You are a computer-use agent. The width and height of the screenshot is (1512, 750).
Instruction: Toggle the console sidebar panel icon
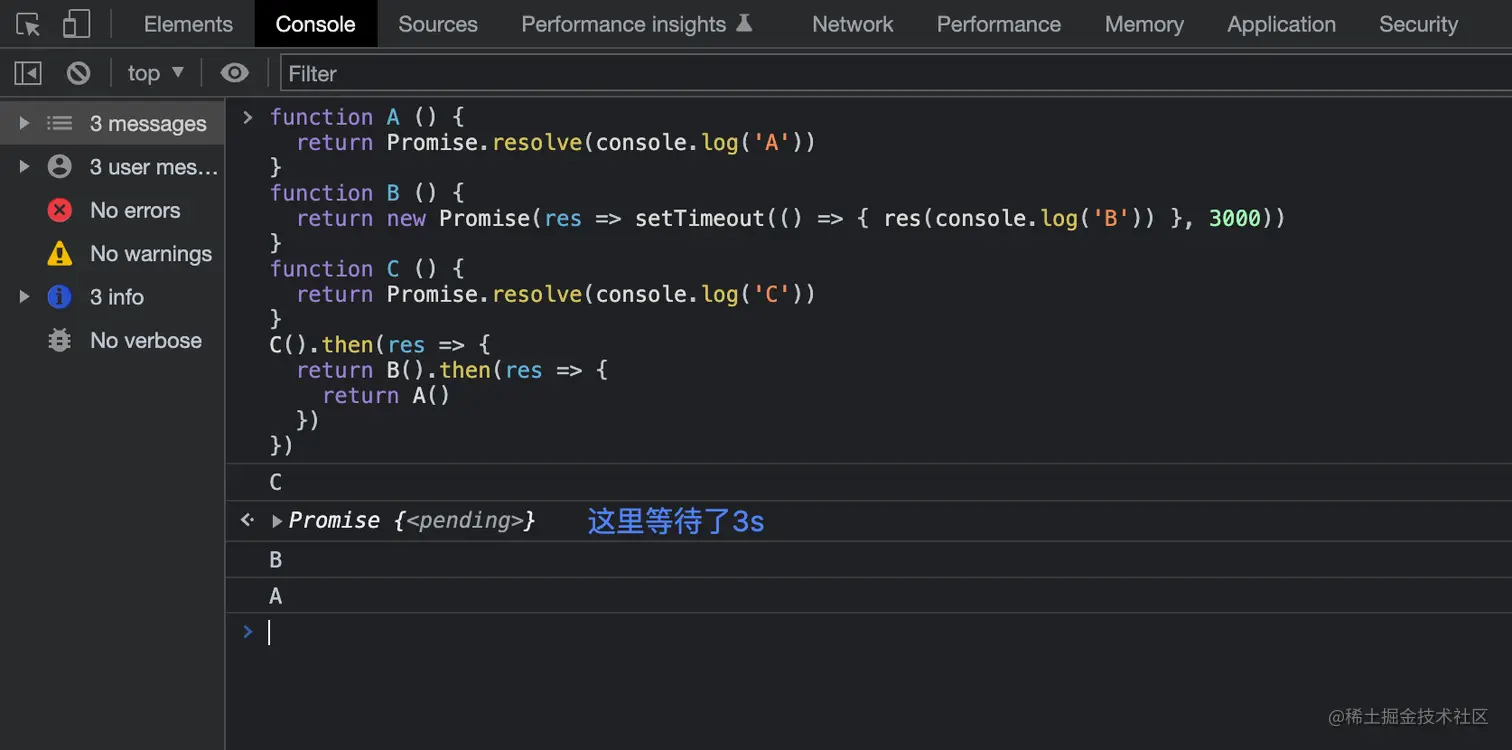point(28,73)
